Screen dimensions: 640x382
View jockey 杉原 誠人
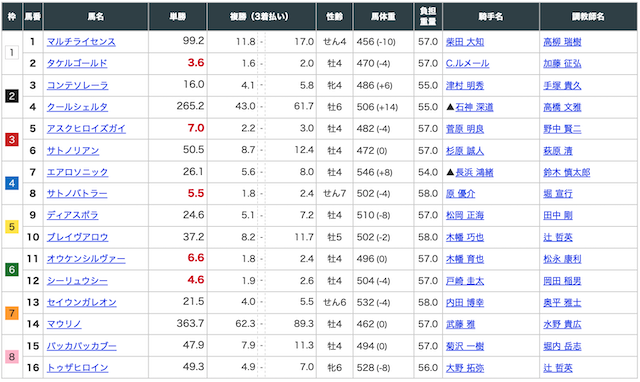pyautogui.click(x=465, y=151)
